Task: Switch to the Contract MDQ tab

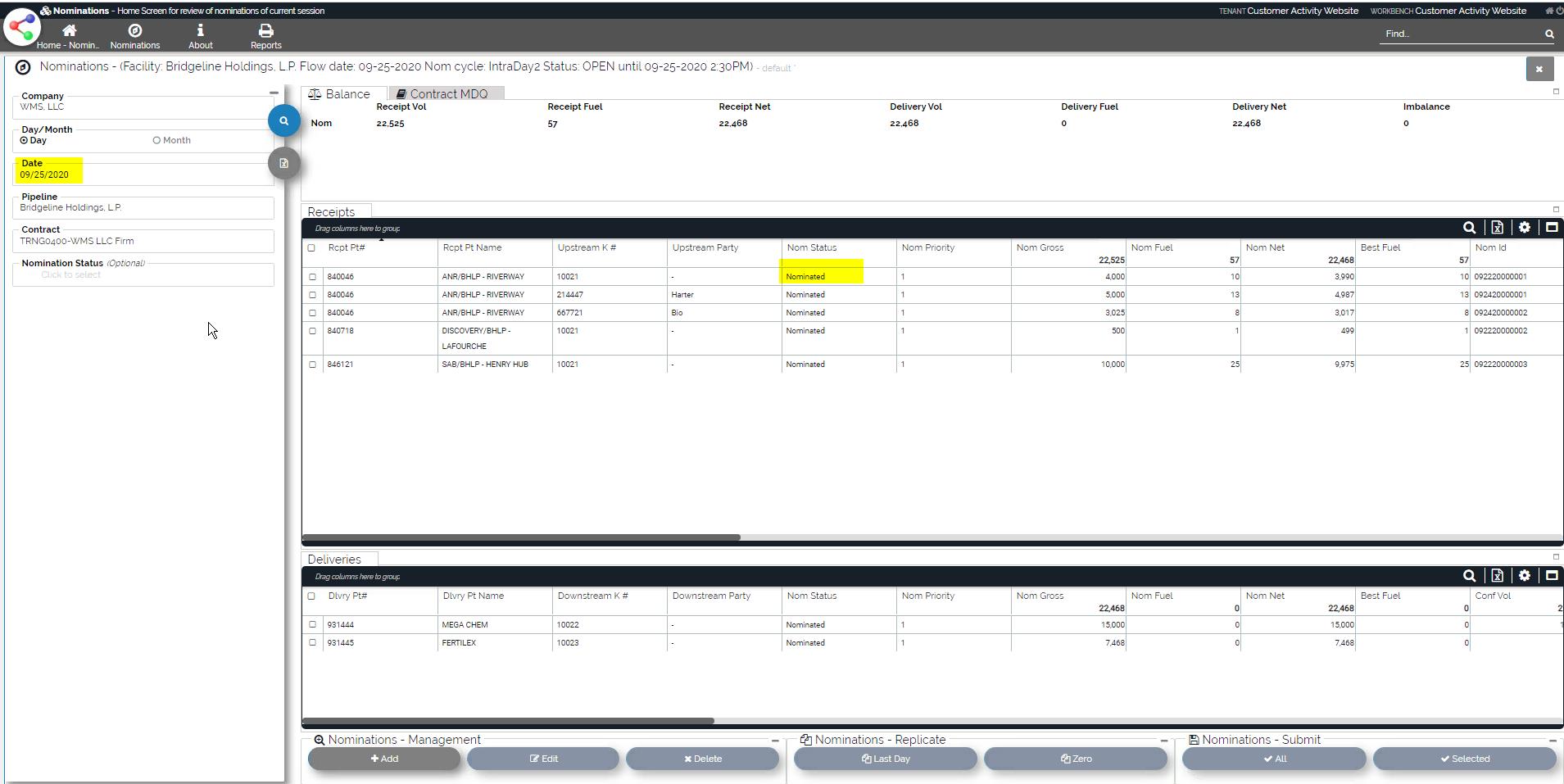Action: [447, 94]
